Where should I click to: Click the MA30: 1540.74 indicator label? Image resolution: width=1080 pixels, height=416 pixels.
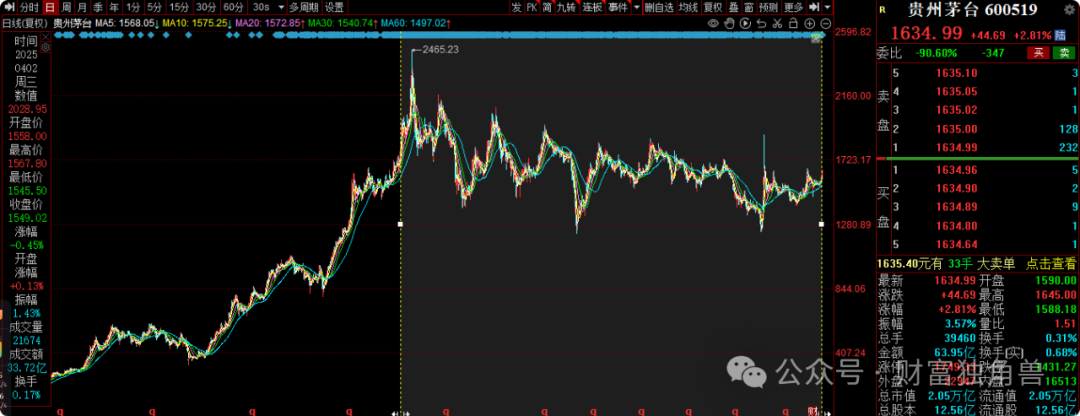coord(343,23)
